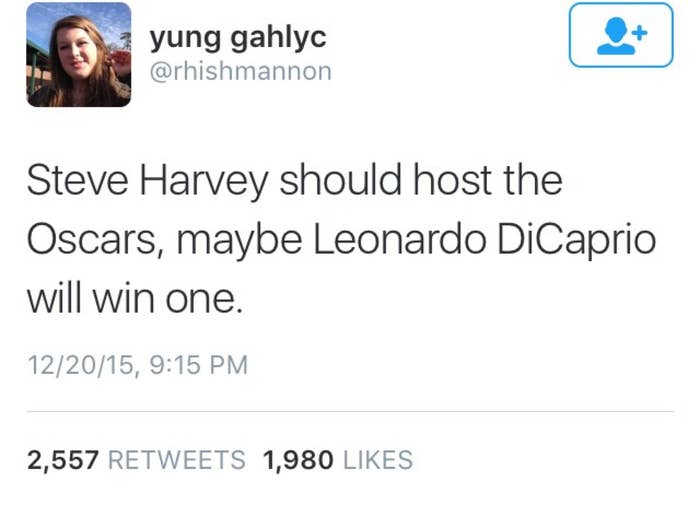This screenshot has width=700, height=505.
Task: View the 1,980 likes count
Action: [x=298, y=460]
